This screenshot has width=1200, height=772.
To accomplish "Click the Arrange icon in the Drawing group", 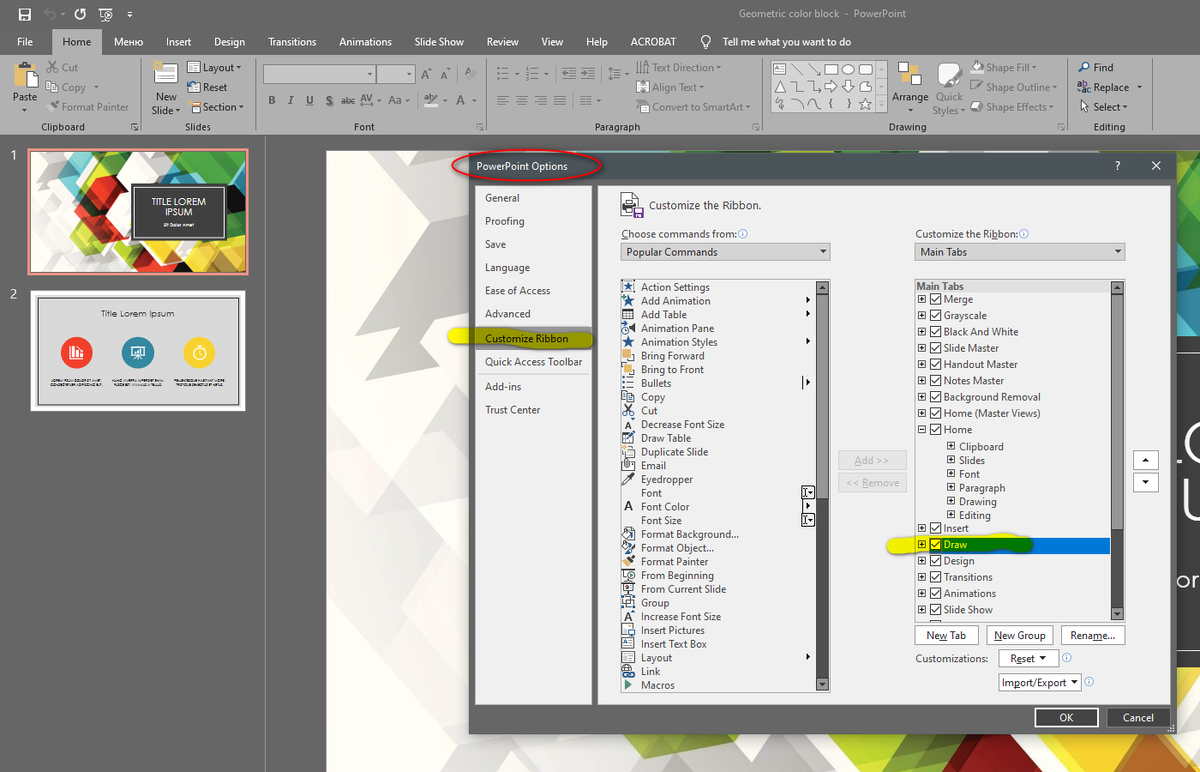I will pyautogui.click(x=910, y=75).
